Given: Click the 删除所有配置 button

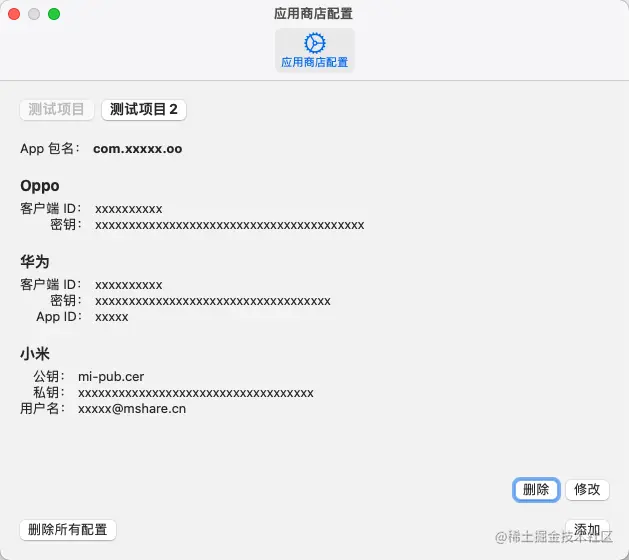Looking at the screenshot, I should coord(68,530).
